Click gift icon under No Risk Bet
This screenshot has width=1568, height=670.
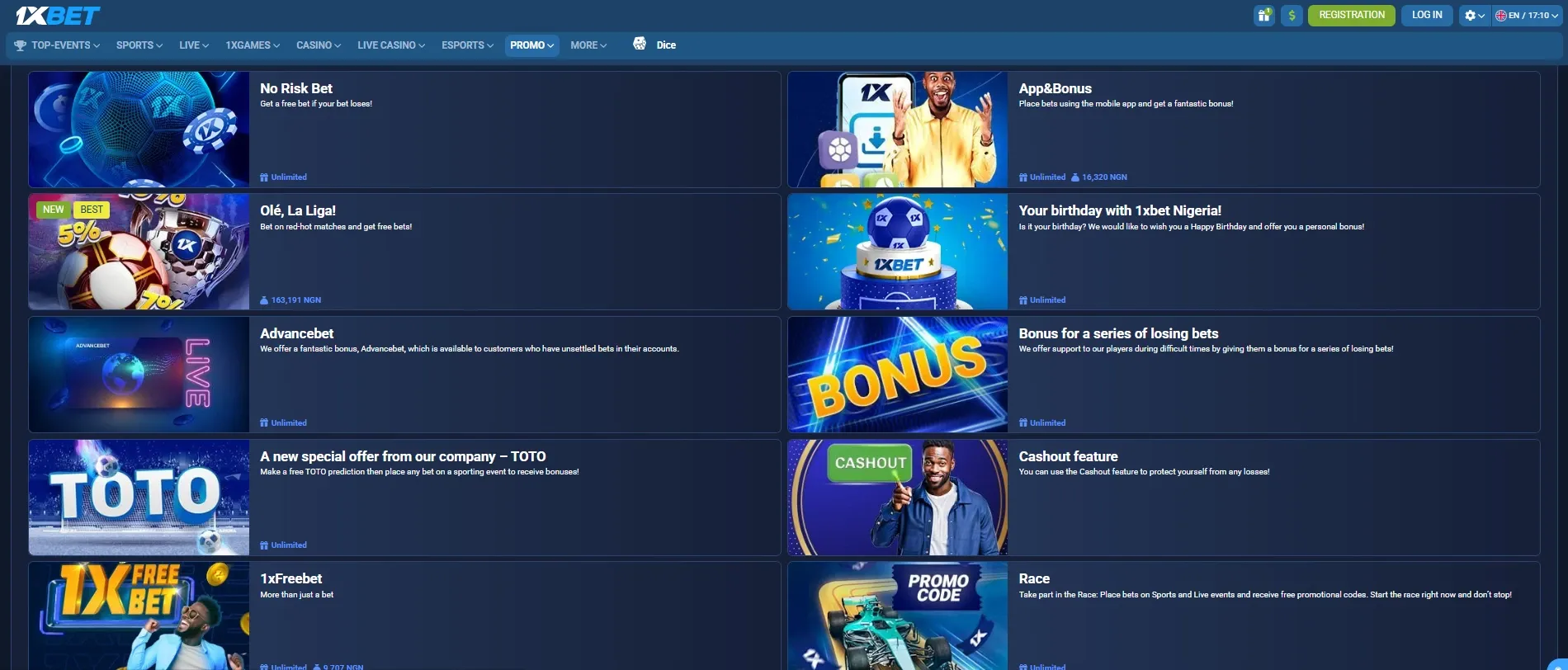[x=264, y=177]
